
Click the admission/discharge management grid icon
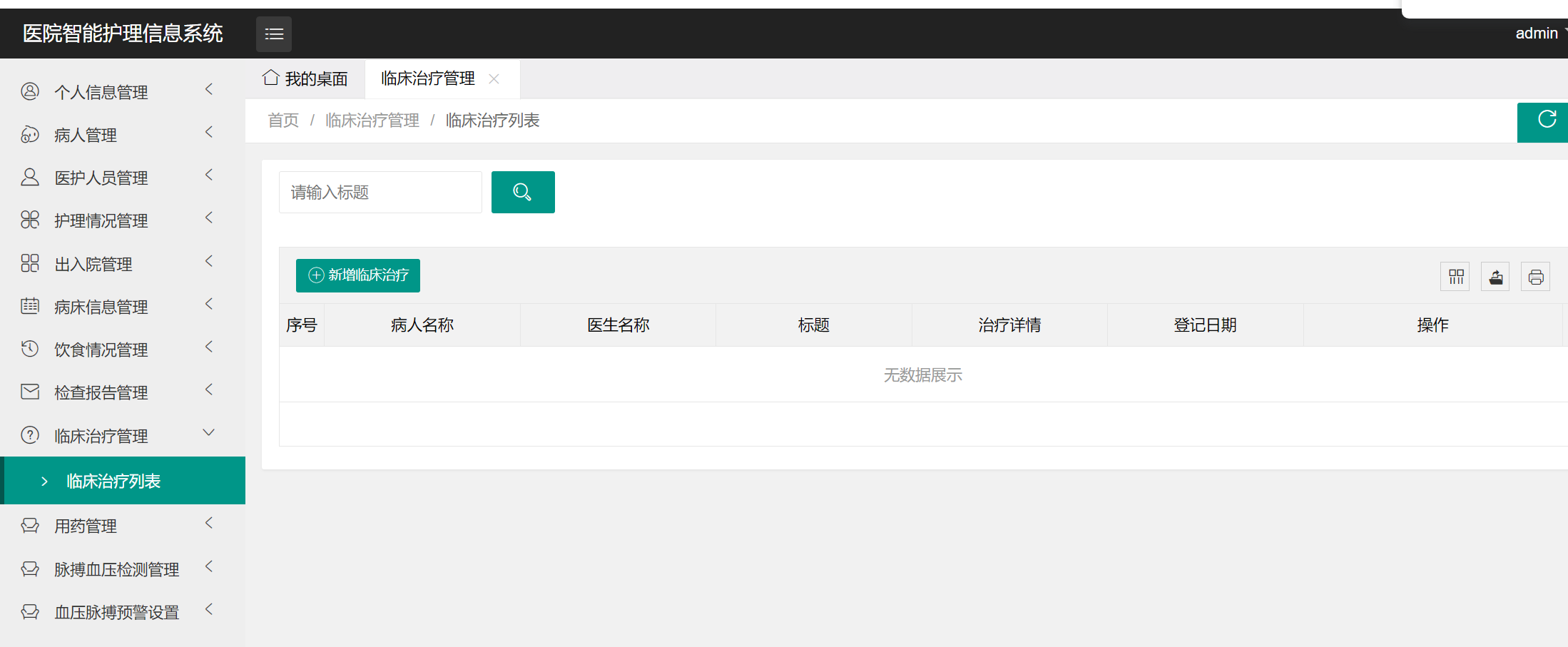pyautogui.click(x=30, y=263)
